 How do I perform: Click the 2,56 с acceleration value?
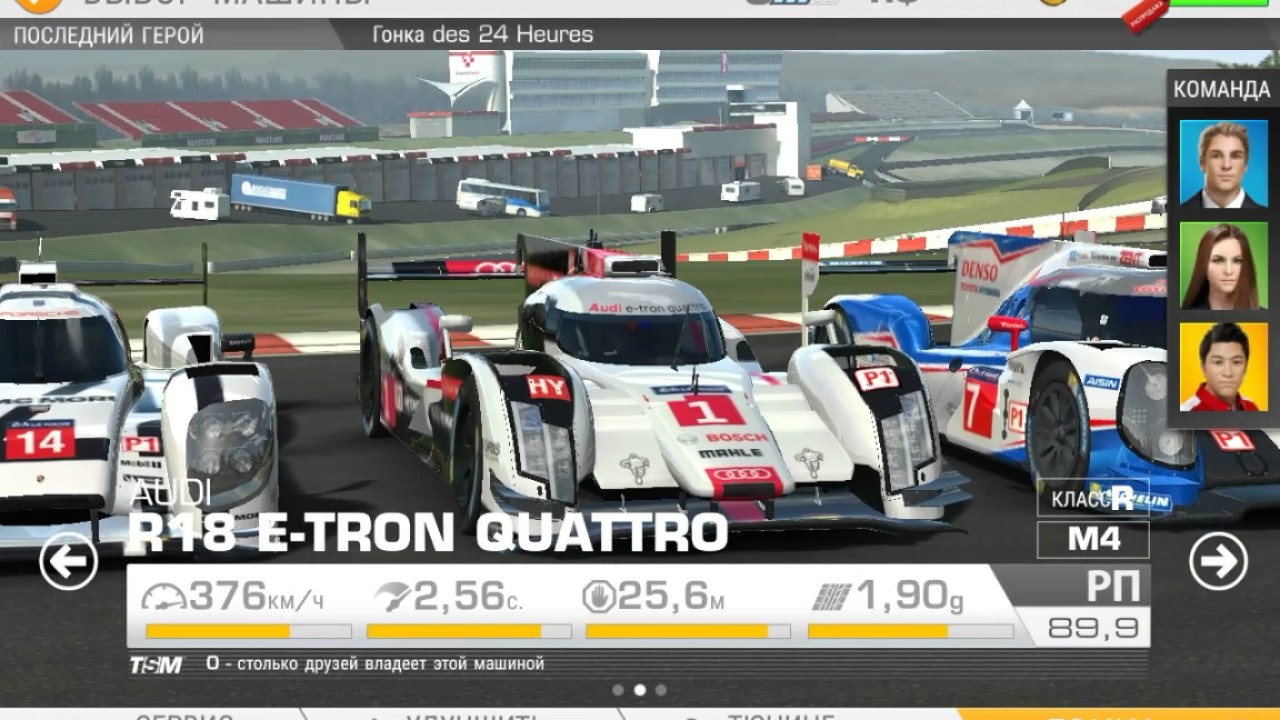point(469,597)
